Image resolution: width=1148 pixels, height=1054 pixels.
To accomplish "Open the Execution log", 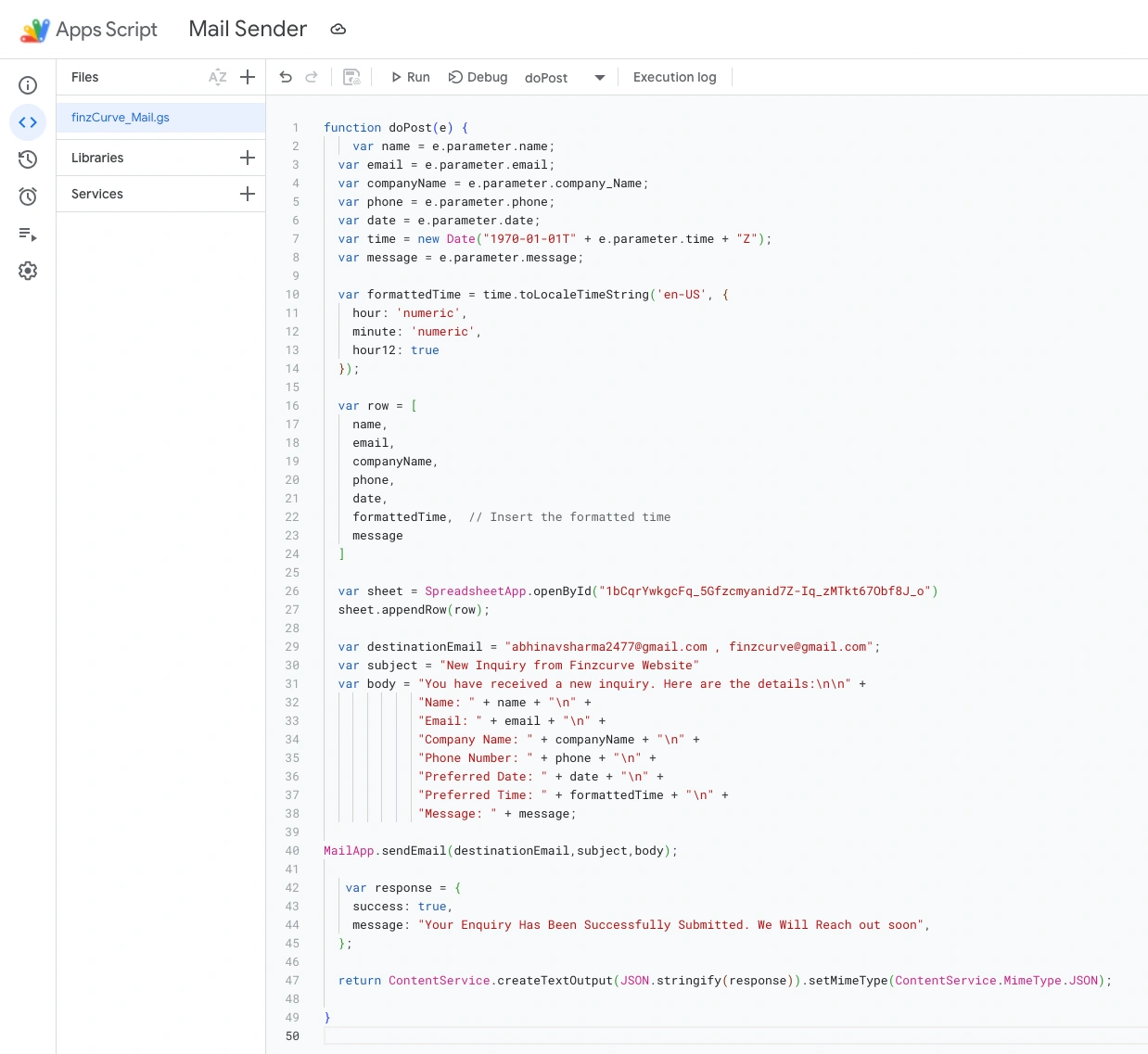I will (x=674, y=77).
